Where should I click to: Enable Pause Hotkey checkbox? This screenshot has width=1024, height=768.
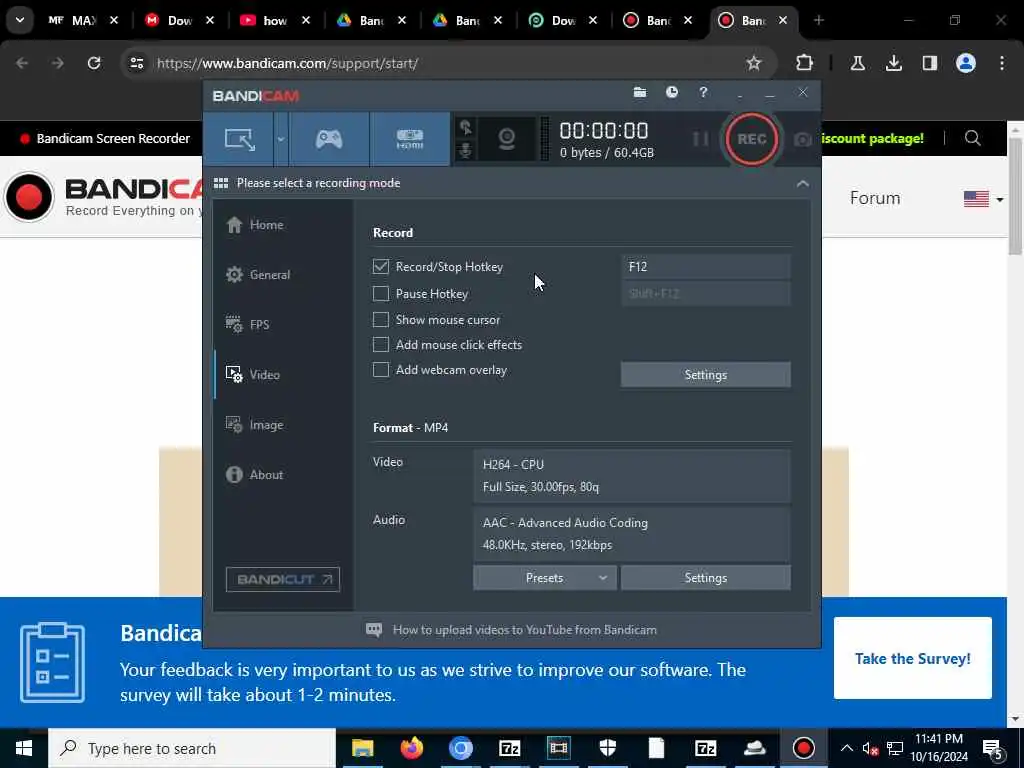(x=381, y=294)
